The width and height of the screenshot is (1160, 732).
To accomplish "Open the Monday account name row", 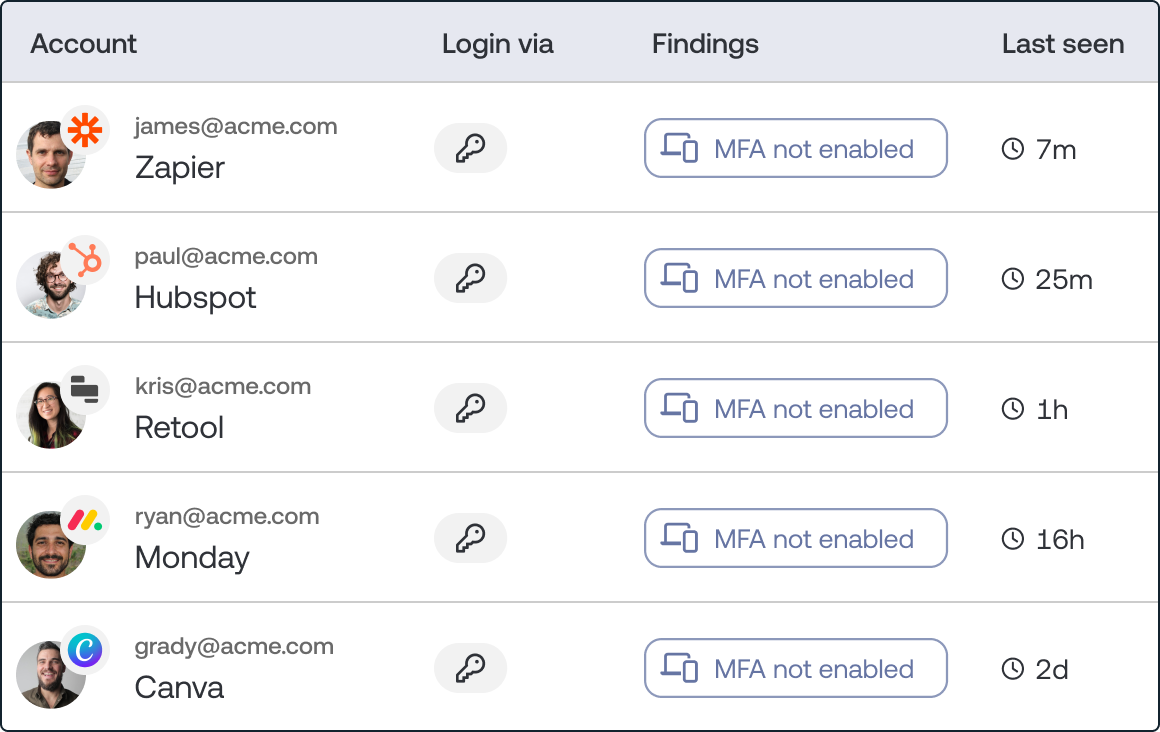I will pyautogui.click(x=192, y=557).
